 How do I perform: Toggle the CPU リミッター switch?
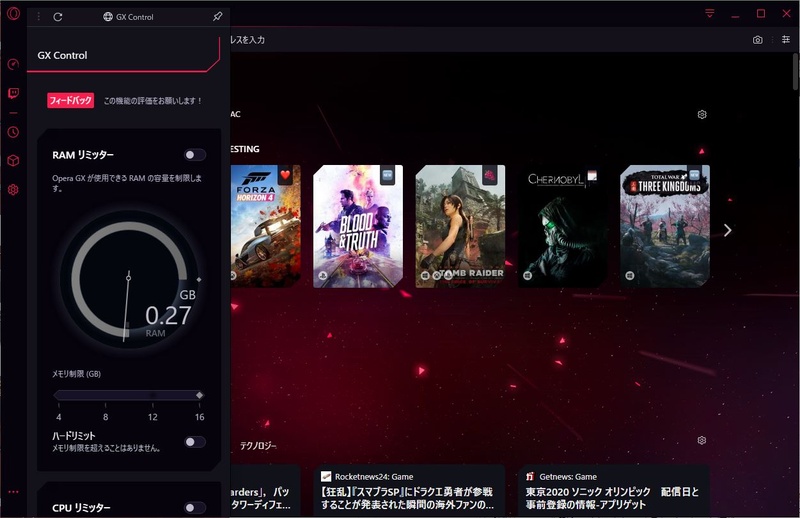coord(195,507)
